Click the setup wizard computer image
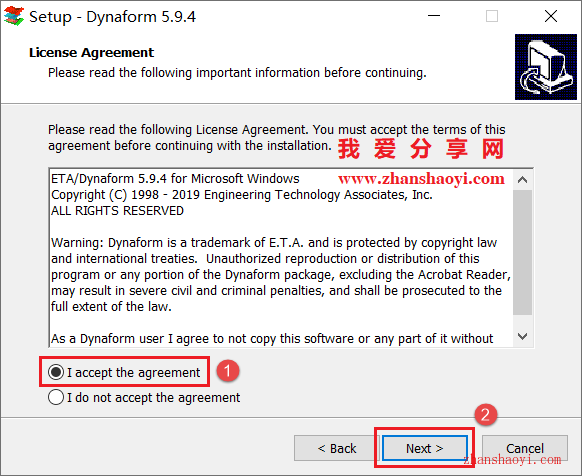This screenshot has width=582, height=476. pos(546,67)
